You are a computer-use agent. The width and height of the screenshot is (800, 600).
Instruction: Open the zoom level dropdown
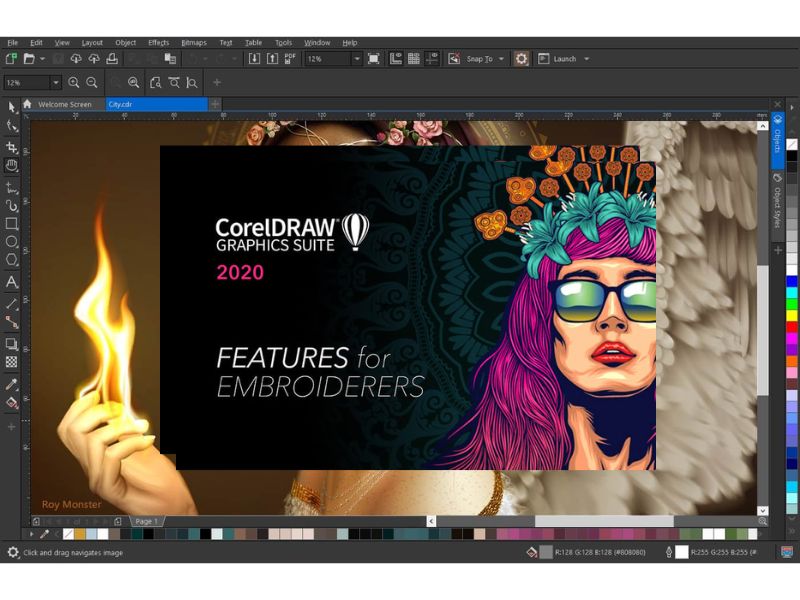357,58
